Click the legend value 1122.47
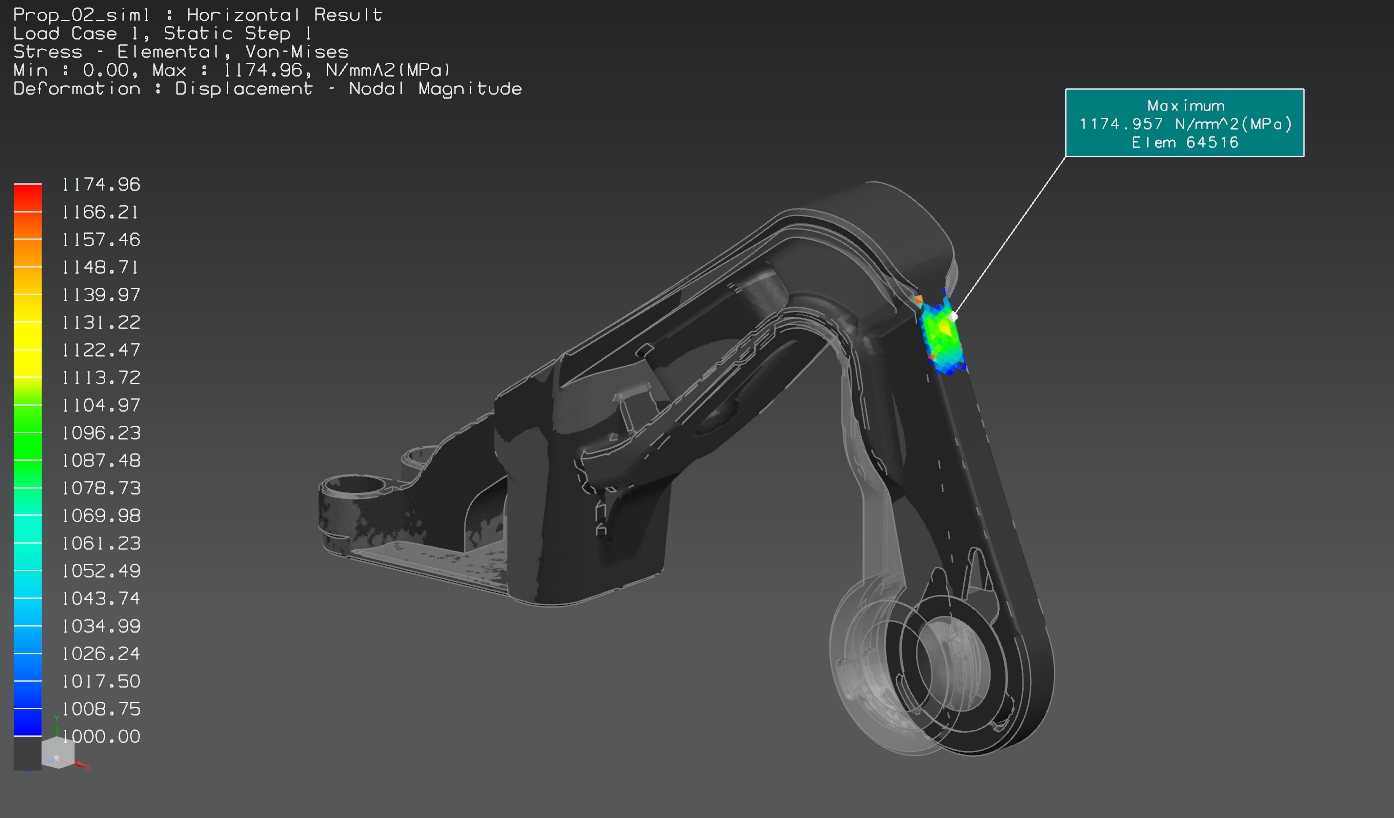 101,350
